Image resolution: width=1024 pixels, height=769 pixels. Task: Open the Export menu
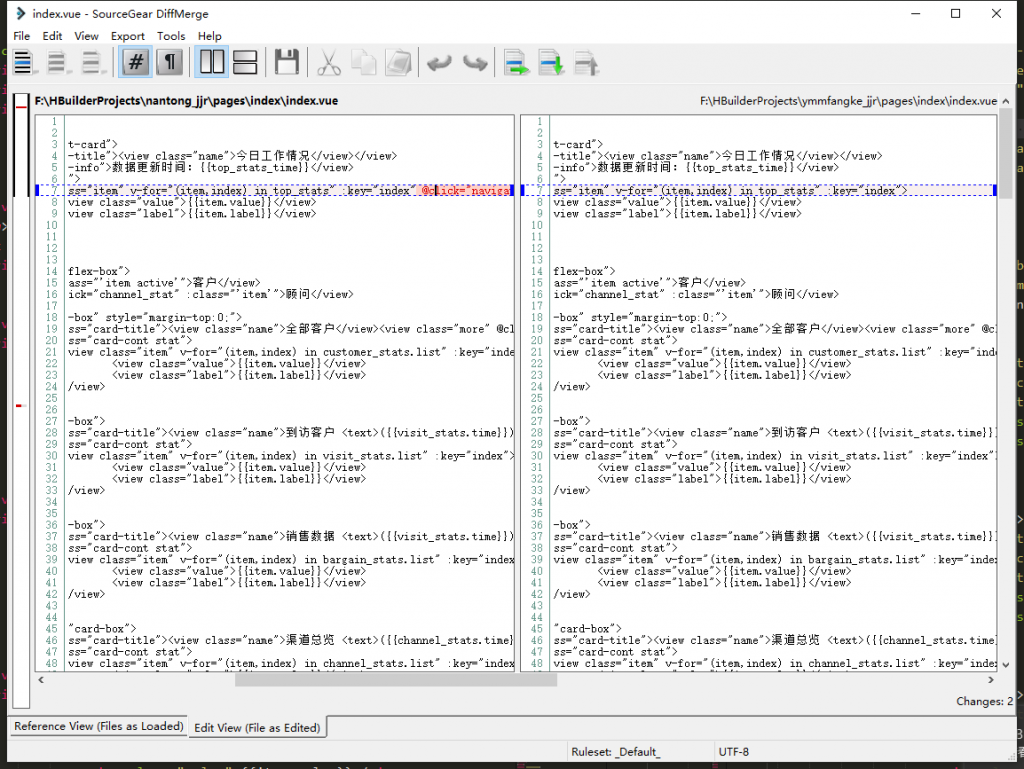click(x=127, y=36)
